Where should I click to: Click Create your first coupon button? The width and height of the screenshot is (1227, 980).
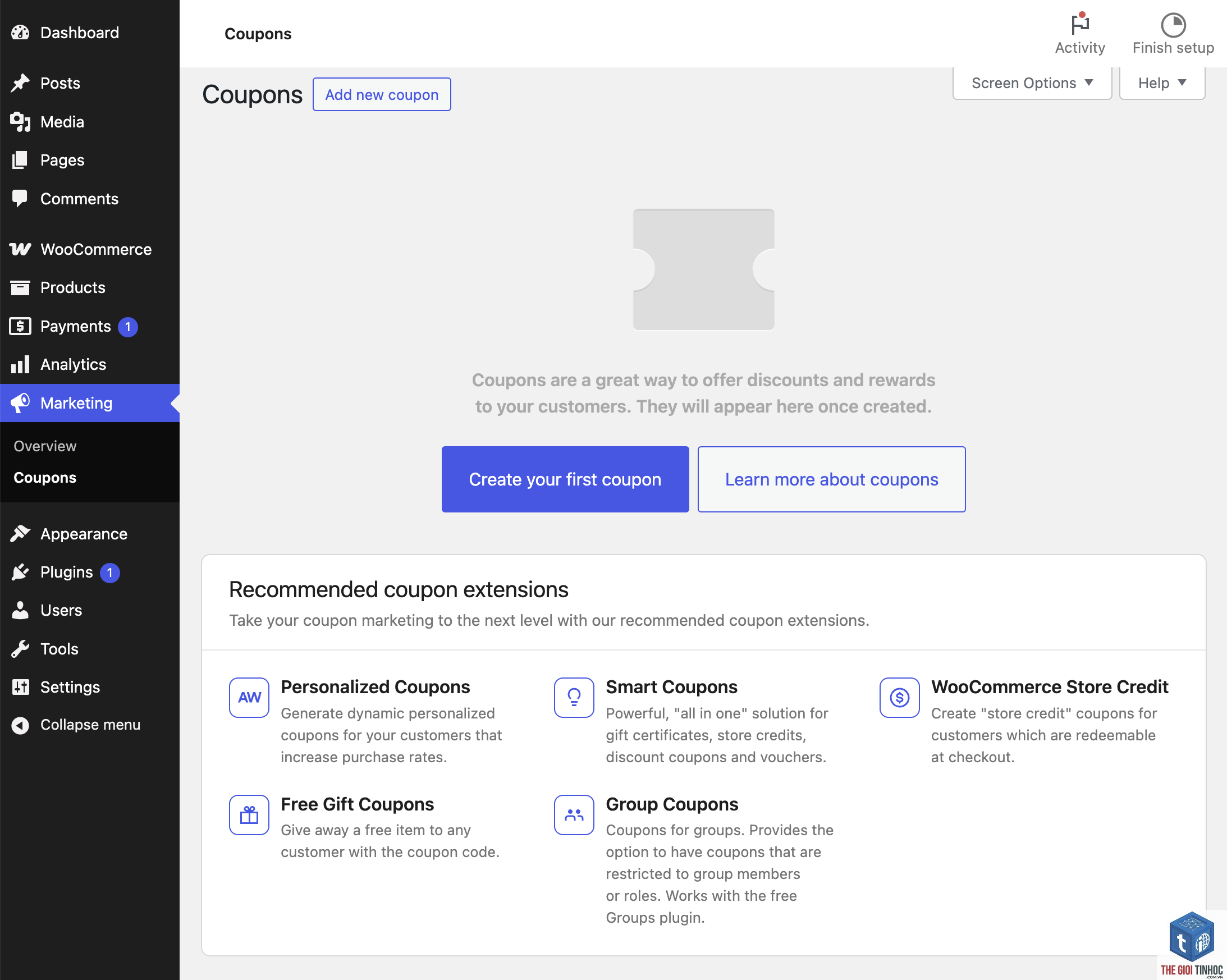[x=565, y=479]
